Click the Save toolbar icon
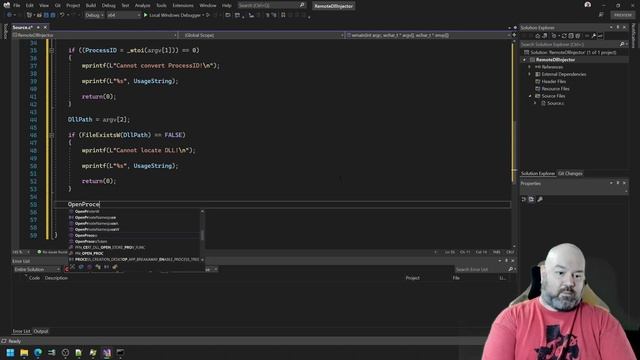640x360 pixels. click(x=46, y=15)
